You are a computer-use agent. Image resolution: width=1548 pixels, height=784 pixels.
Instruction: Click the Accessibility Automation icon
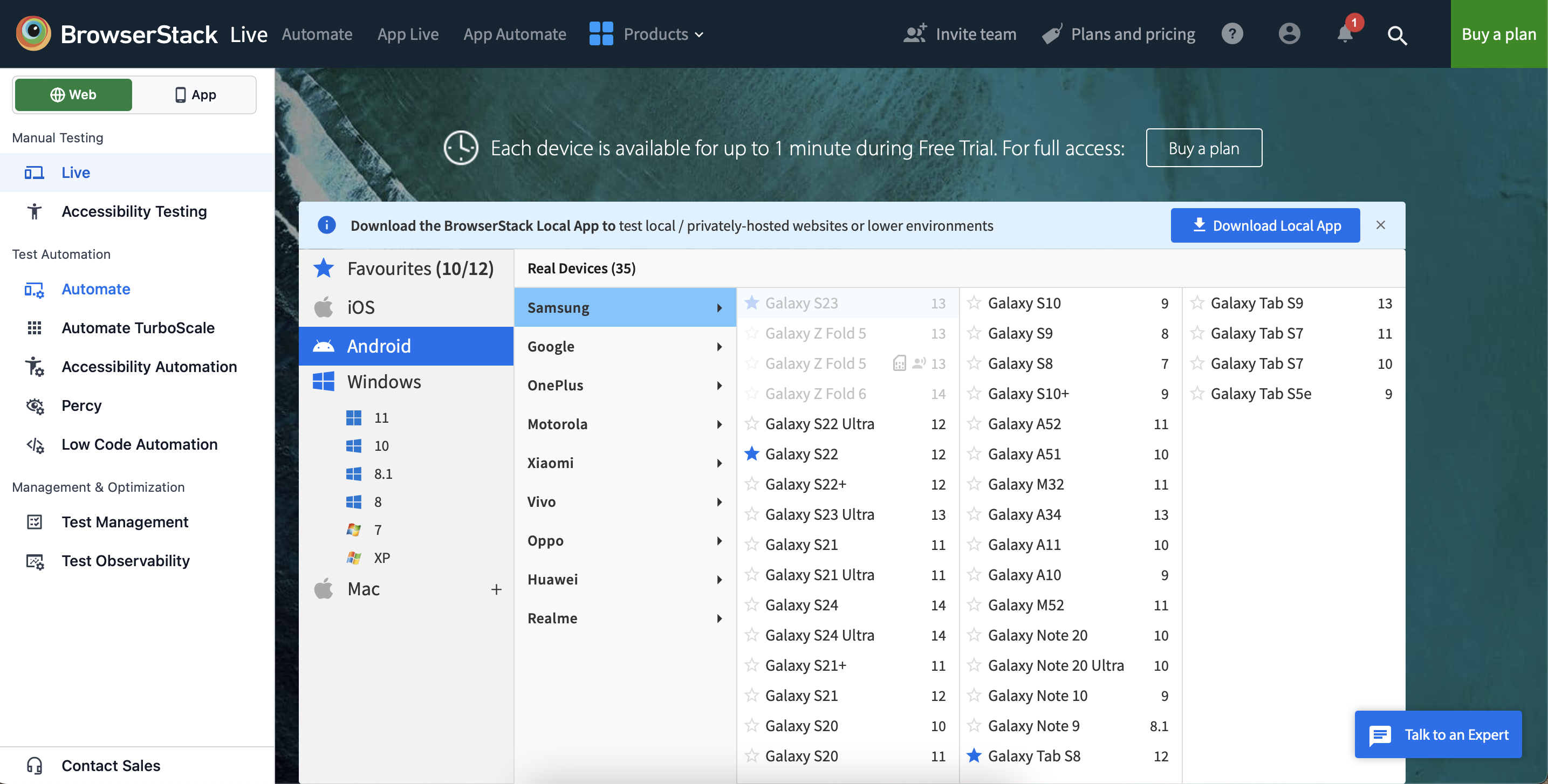pos(35,367)
